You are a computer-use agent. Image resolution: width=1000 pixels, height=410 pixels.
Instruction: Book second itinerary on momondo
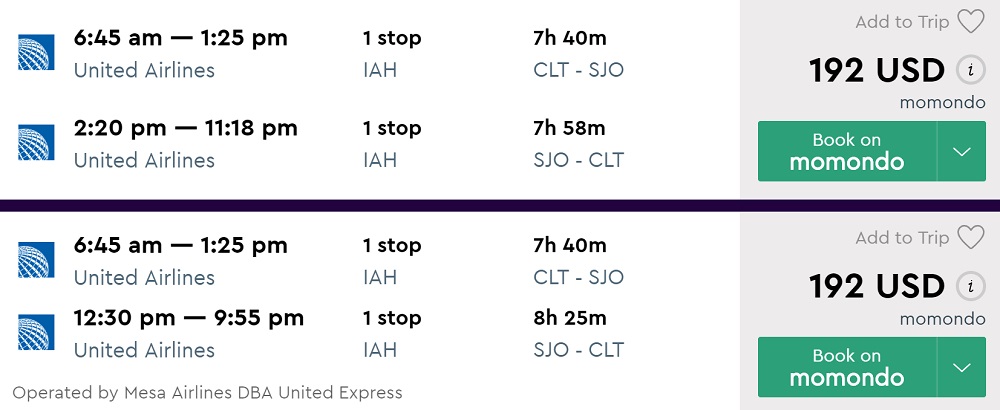(x=846, y=367)
